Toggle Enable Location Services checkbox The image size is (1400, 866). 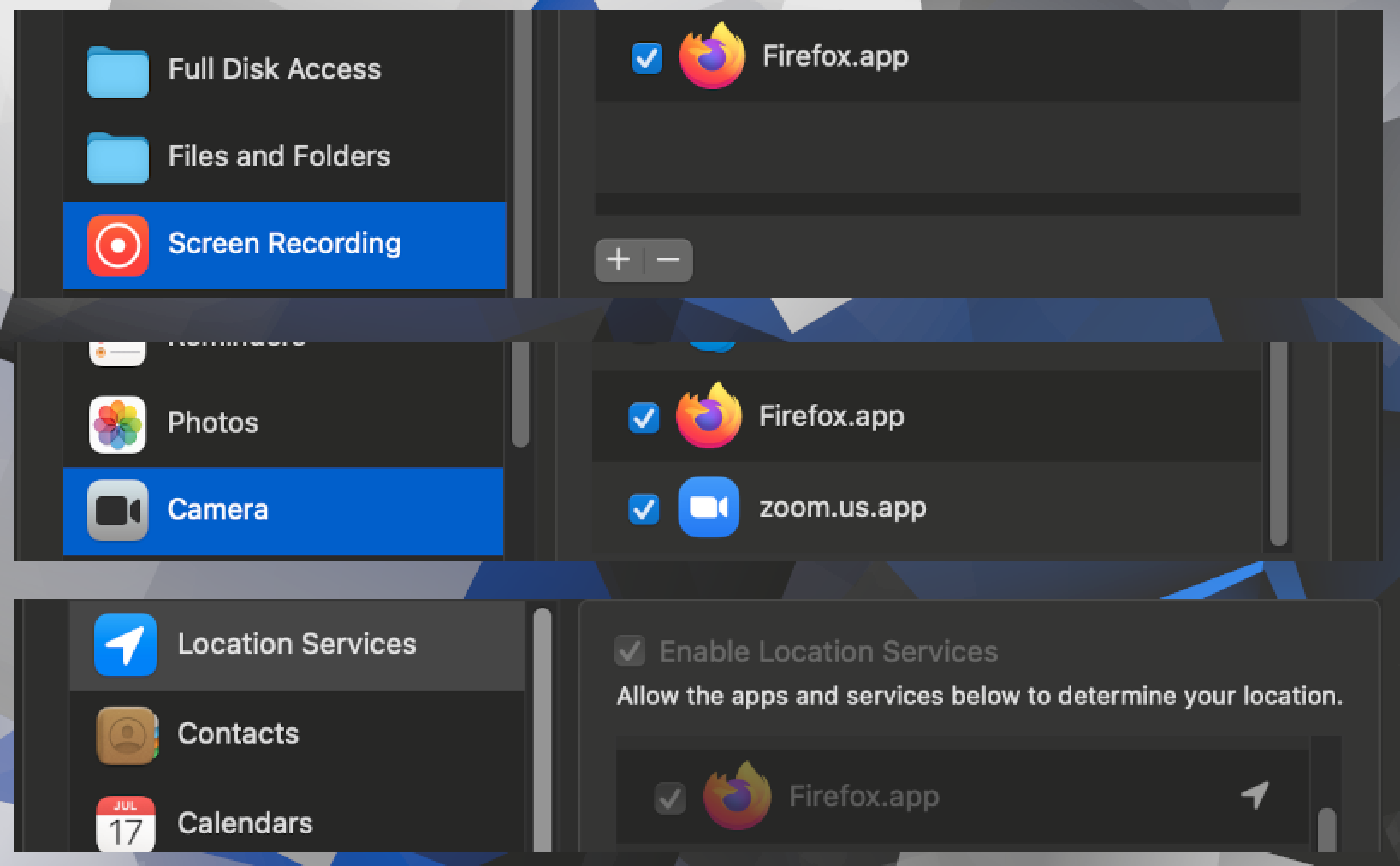631,651
